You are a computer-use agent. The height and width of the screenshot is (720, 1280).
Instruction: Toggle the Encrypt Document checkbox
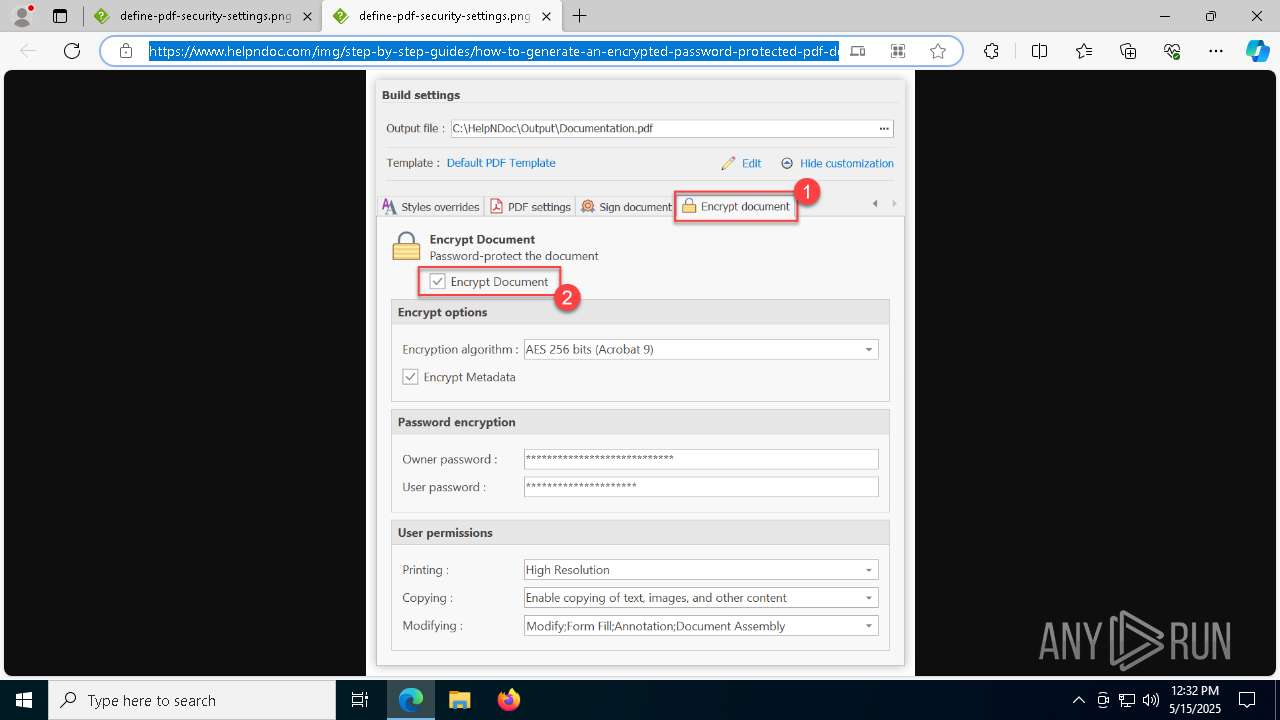coord(437,282)
